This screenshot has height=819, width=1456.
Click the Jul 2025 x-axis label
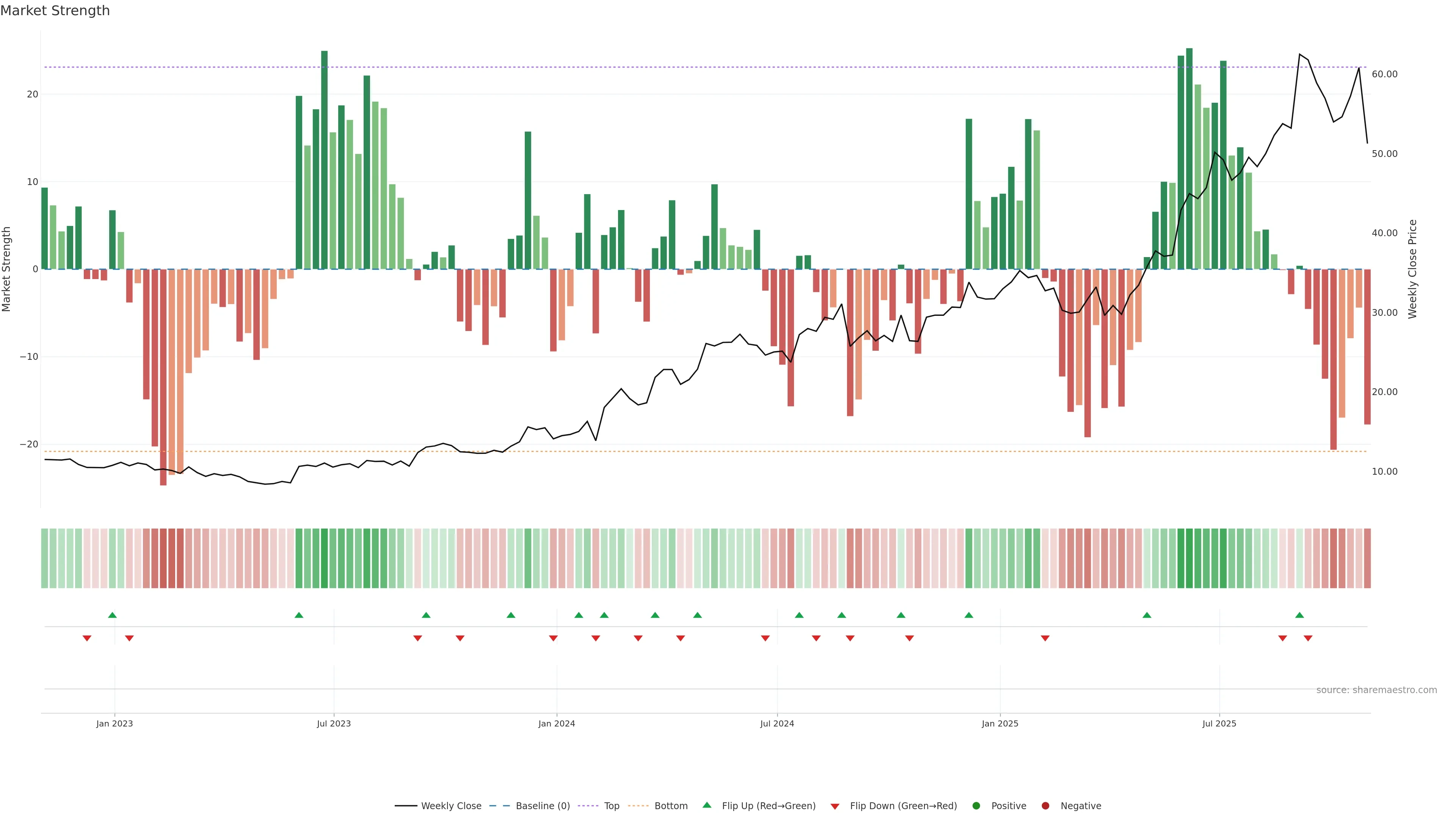point(1219,723)
